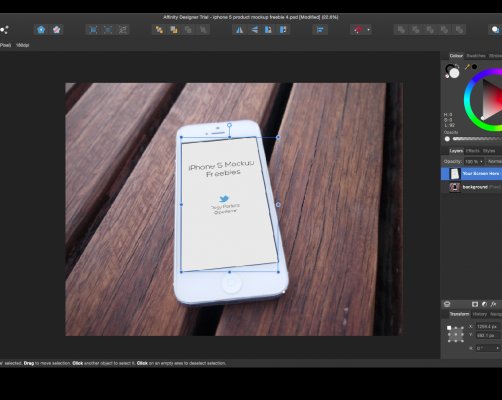Select top-centre transform anchor point
The height and width of the screenshot is (400, 502).
coord(456,328)
